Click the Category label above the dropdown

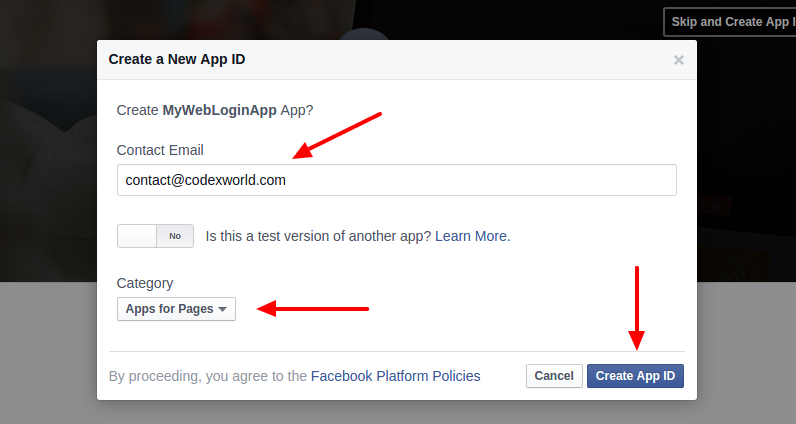click(x=145, y=283)
